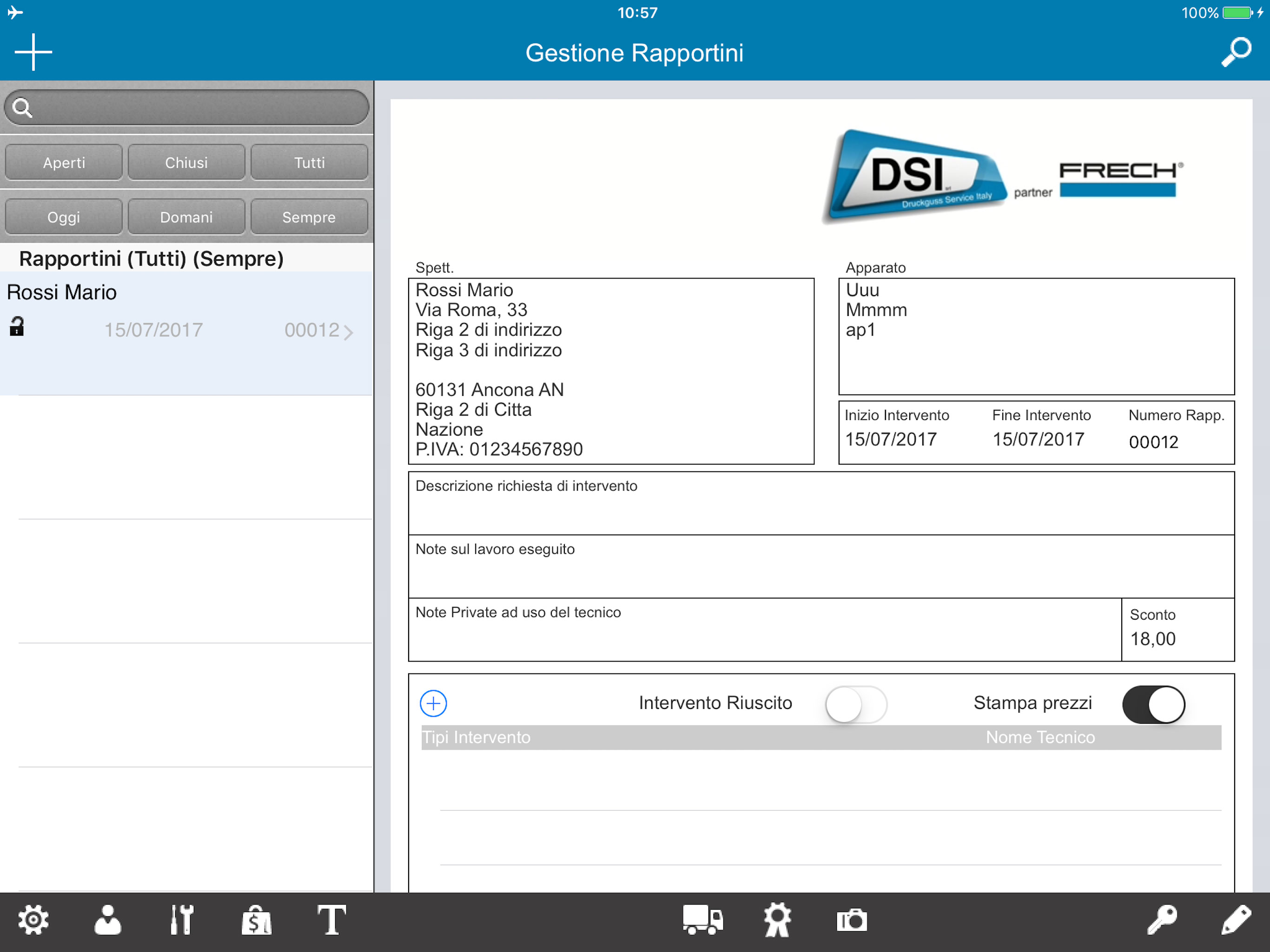1270x952 pixels.
Task: Show reports for Oggi
Action: 64,217
